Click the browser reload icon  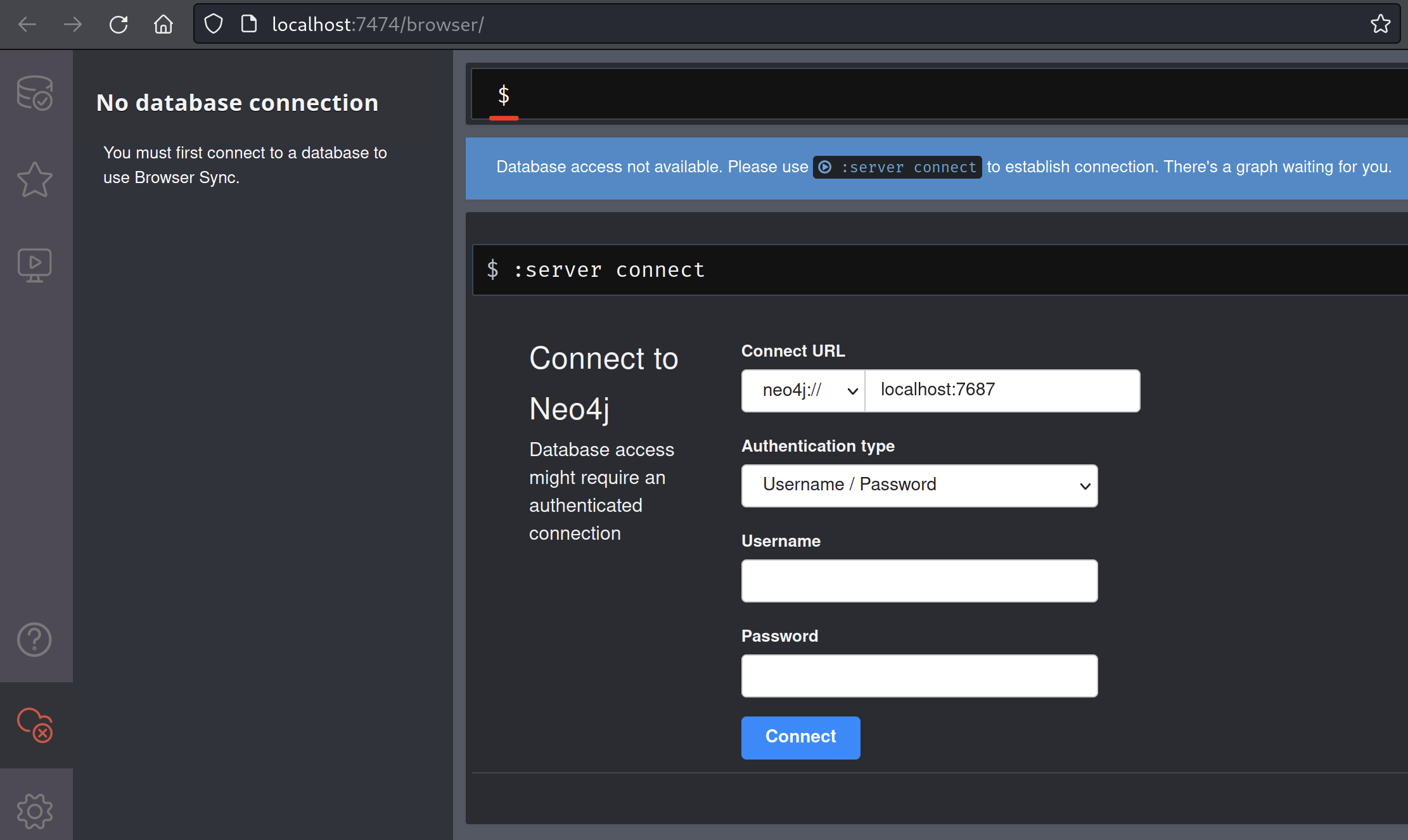(x=118, y=25)
